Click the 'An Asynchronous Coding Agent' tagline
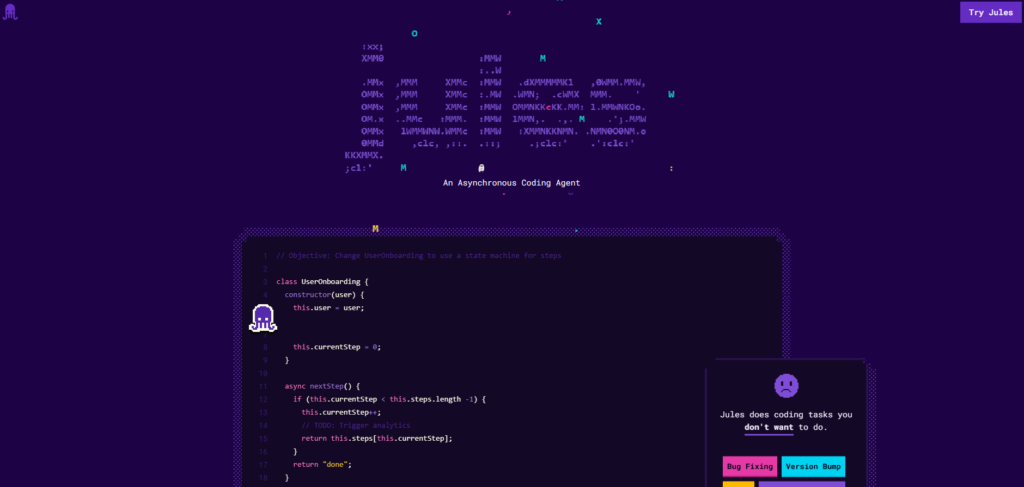The image size is (1024, 487). tap(511, 183)
